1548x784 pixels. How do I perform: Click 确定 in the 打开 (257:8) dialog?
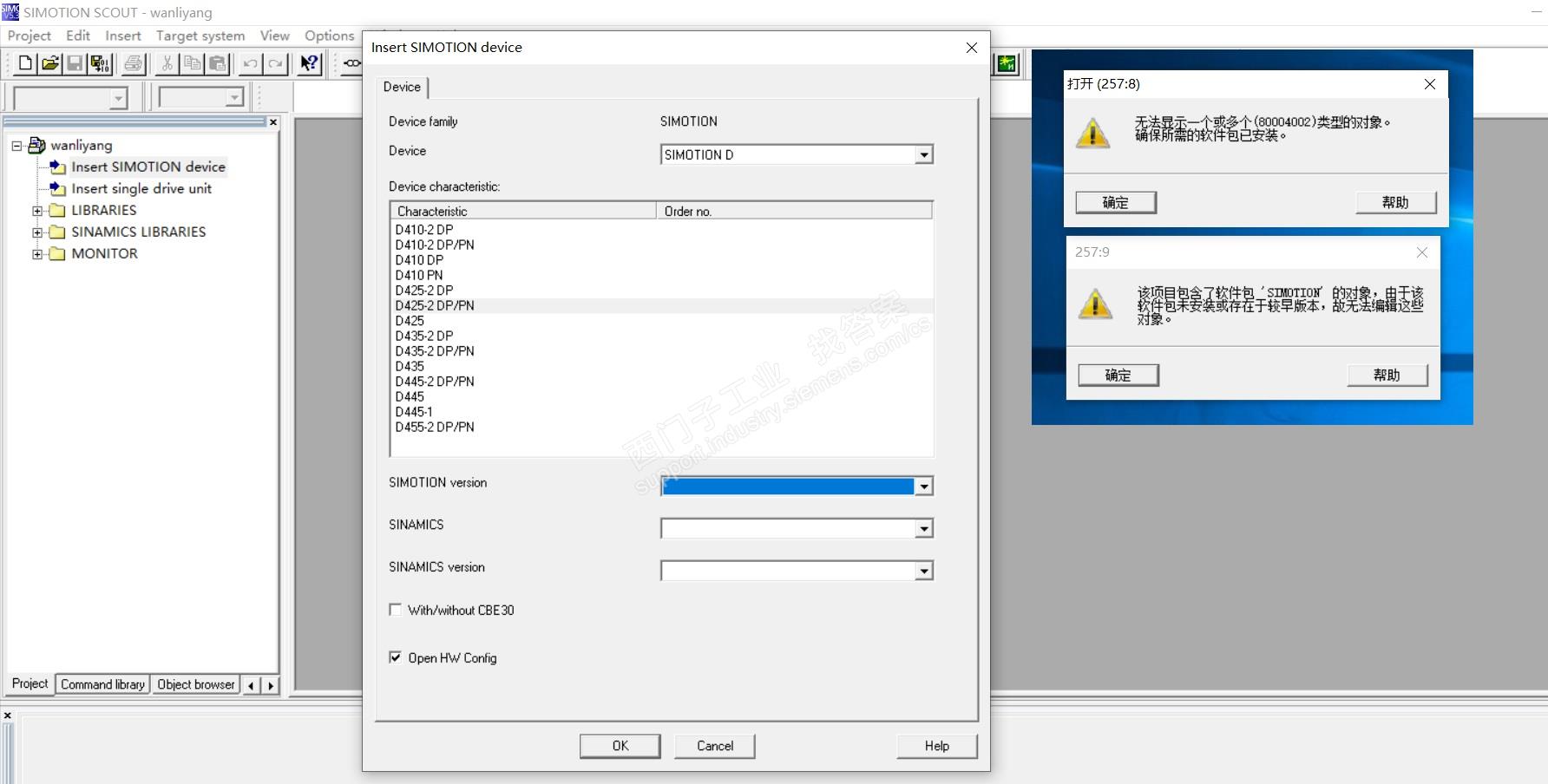[1116, 202]
